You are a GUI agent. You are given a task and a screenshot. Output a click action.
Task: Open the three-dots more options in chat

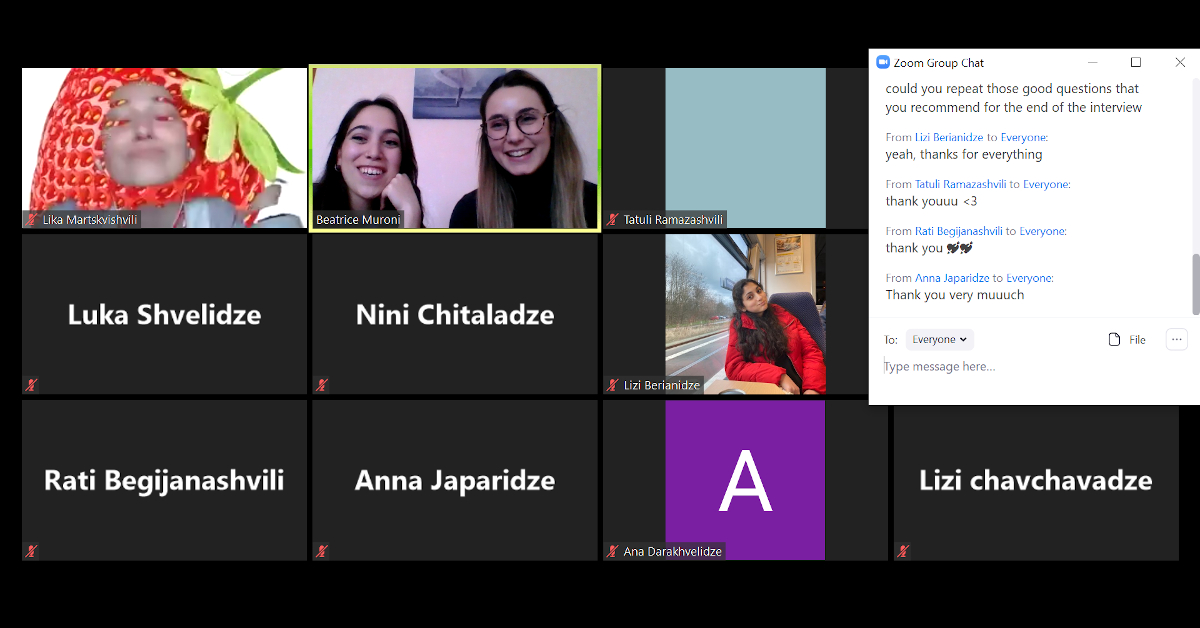point(1177,340)
